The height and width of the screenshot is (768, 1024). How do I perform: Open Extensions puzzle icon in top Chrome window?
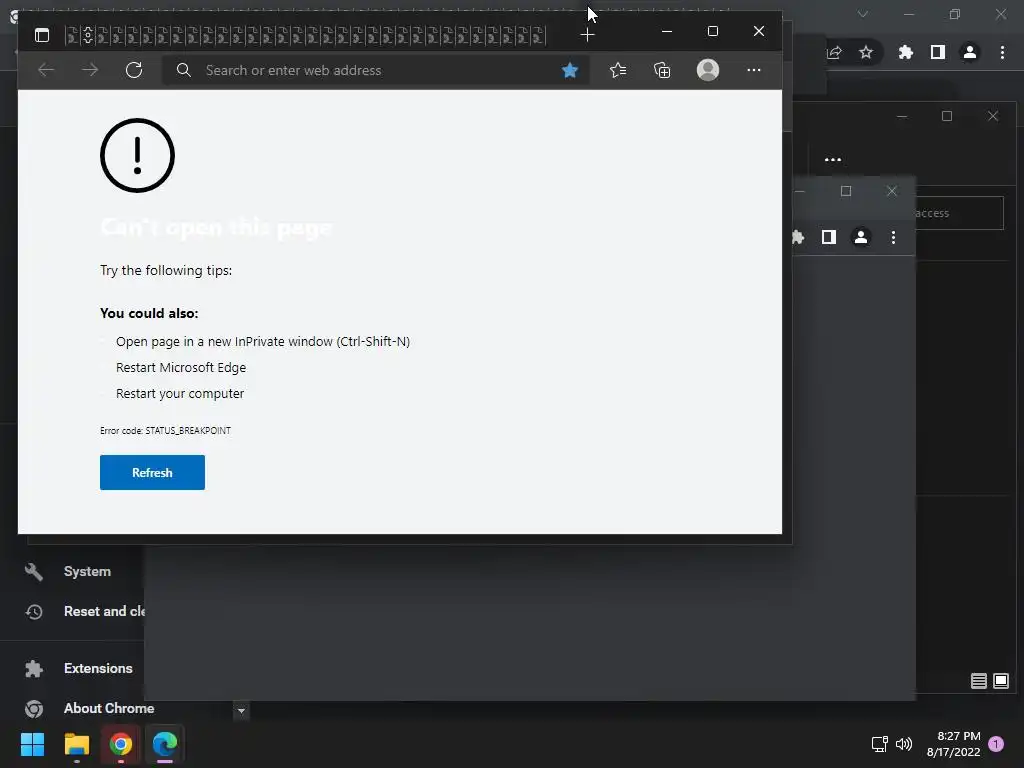click(x=905, y=52)
